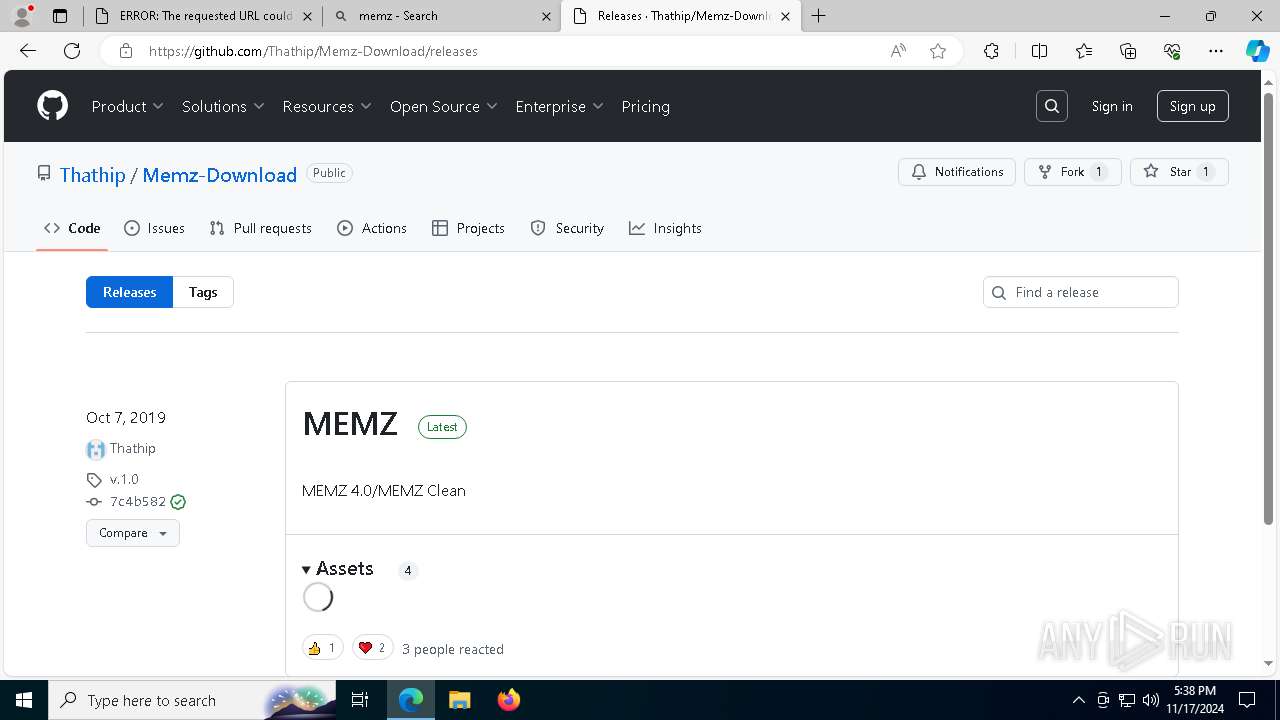This screenshot has height=720, width=1280.
Task: Open Collections icon in Edge toolbar
Action: pos(1128,51)
